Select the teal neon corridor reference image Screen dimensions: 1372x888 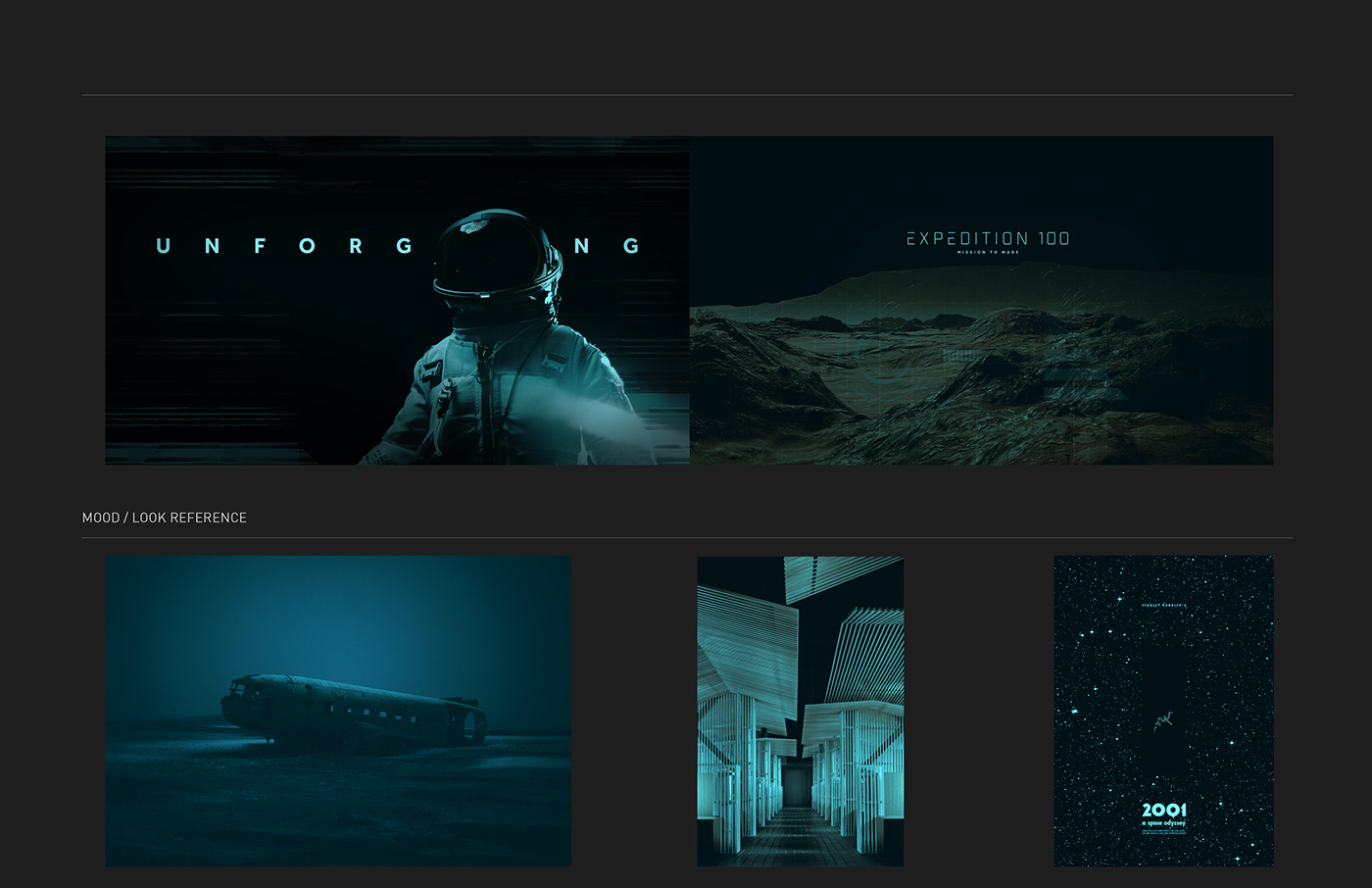(801, 711)
